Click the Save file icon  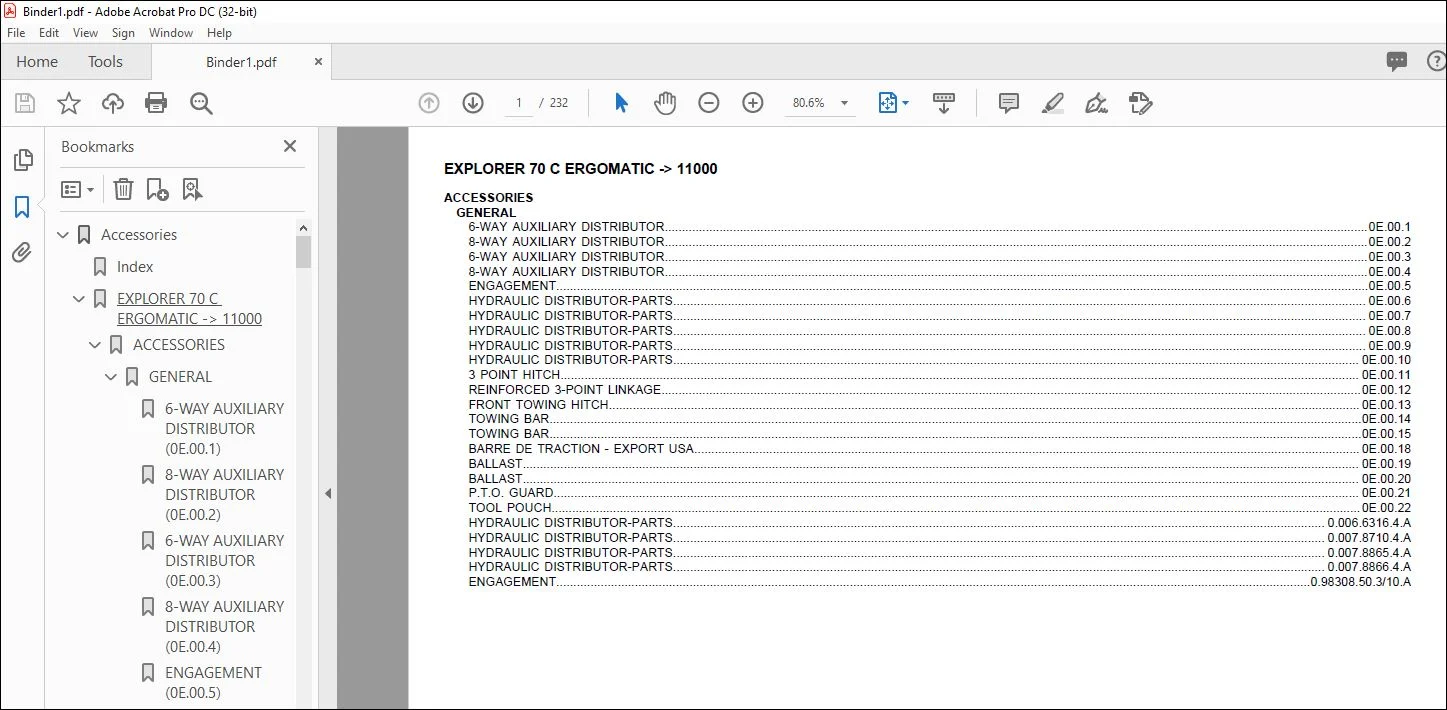pyautogui.click(x=25, y=103)
